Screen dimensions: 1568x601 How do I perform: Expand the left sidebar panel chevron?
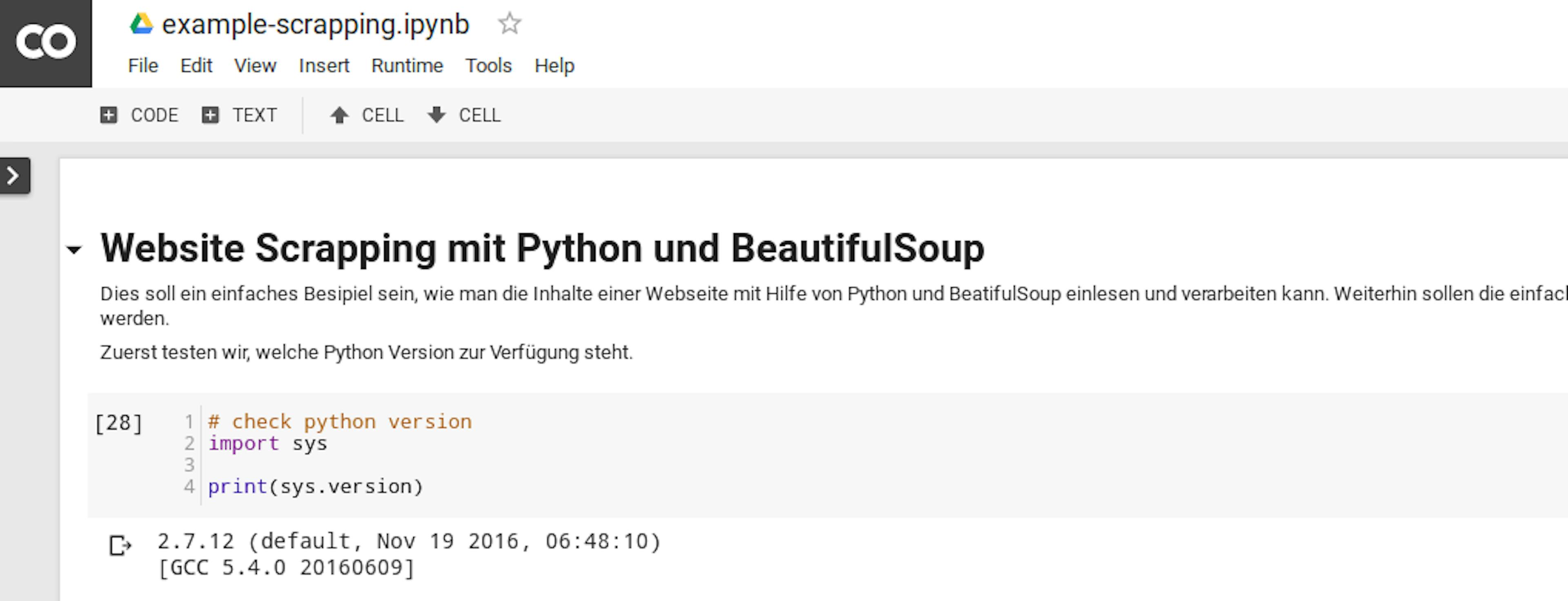point(15,176)
